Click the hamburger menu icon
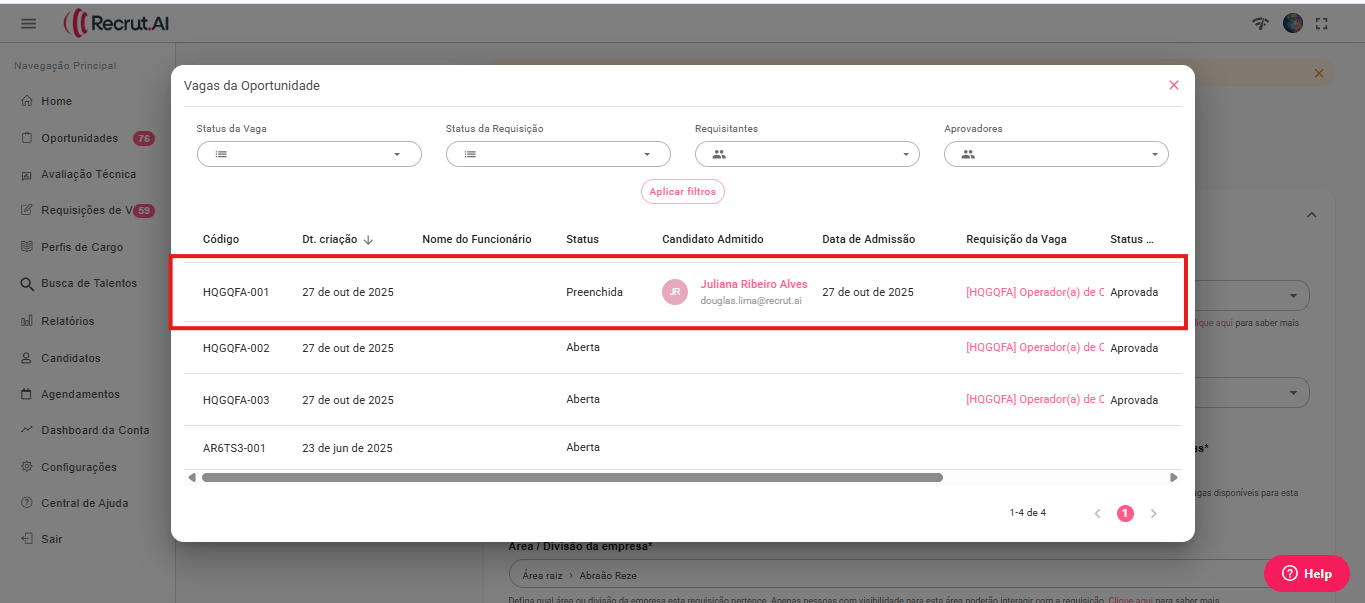The width and height of the screenshot is (1365, 603). (28, 23)
